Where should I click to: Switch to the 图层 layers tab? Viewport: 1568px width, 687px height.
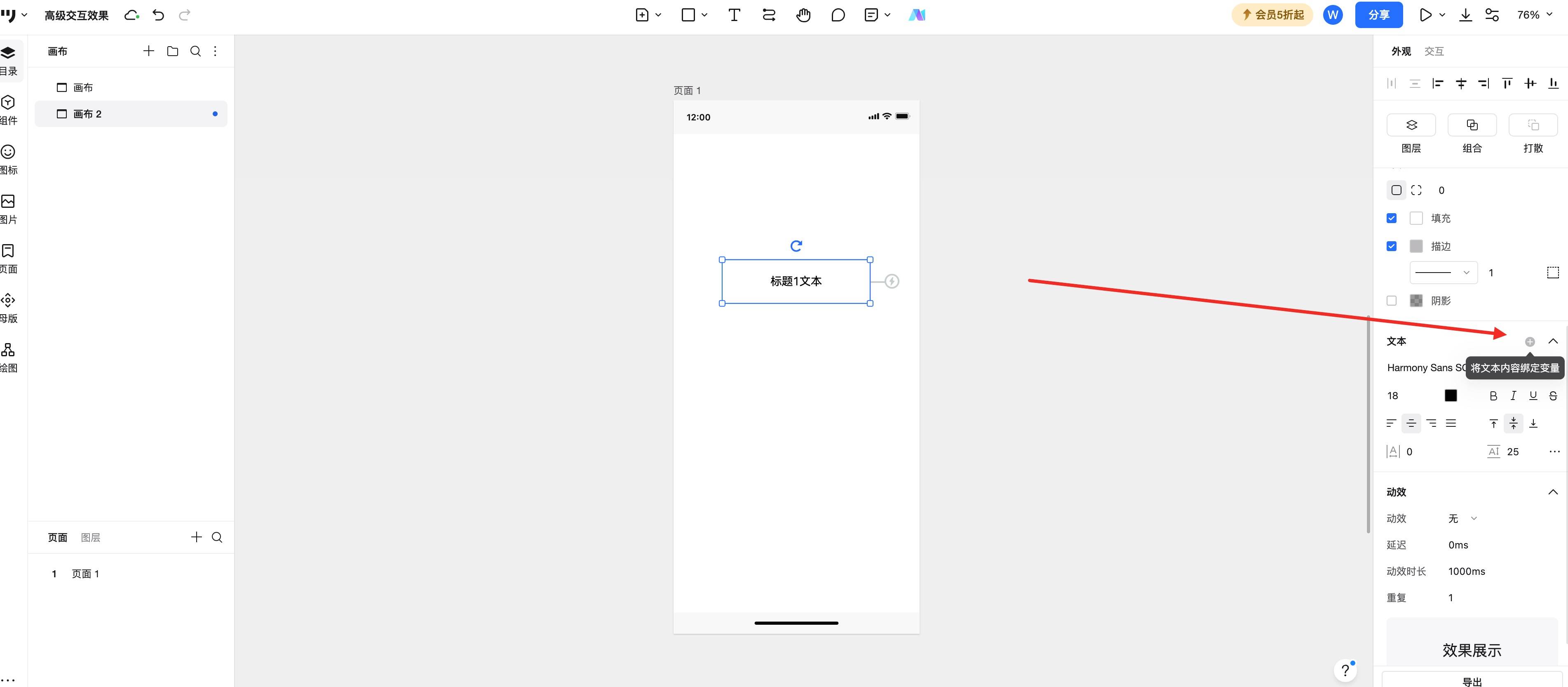click(x=91, y=537)
